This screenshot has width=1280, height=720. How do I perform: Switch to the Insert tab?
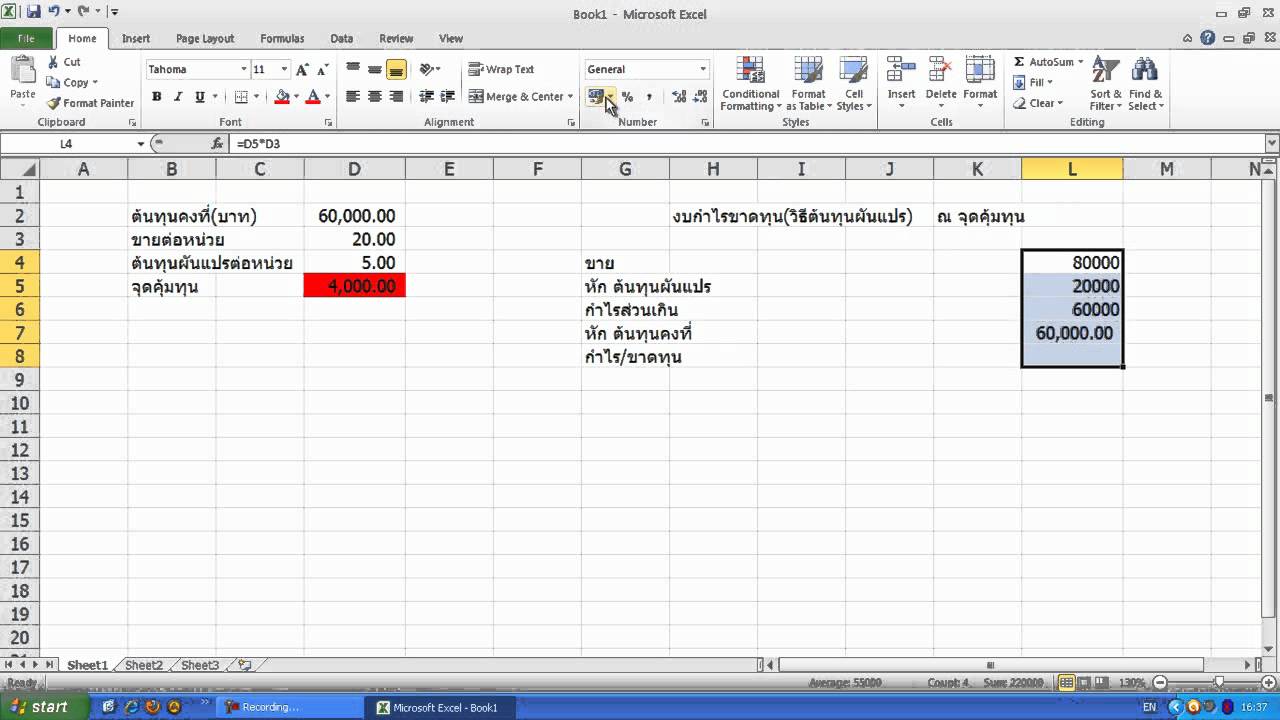coord(136,38)
